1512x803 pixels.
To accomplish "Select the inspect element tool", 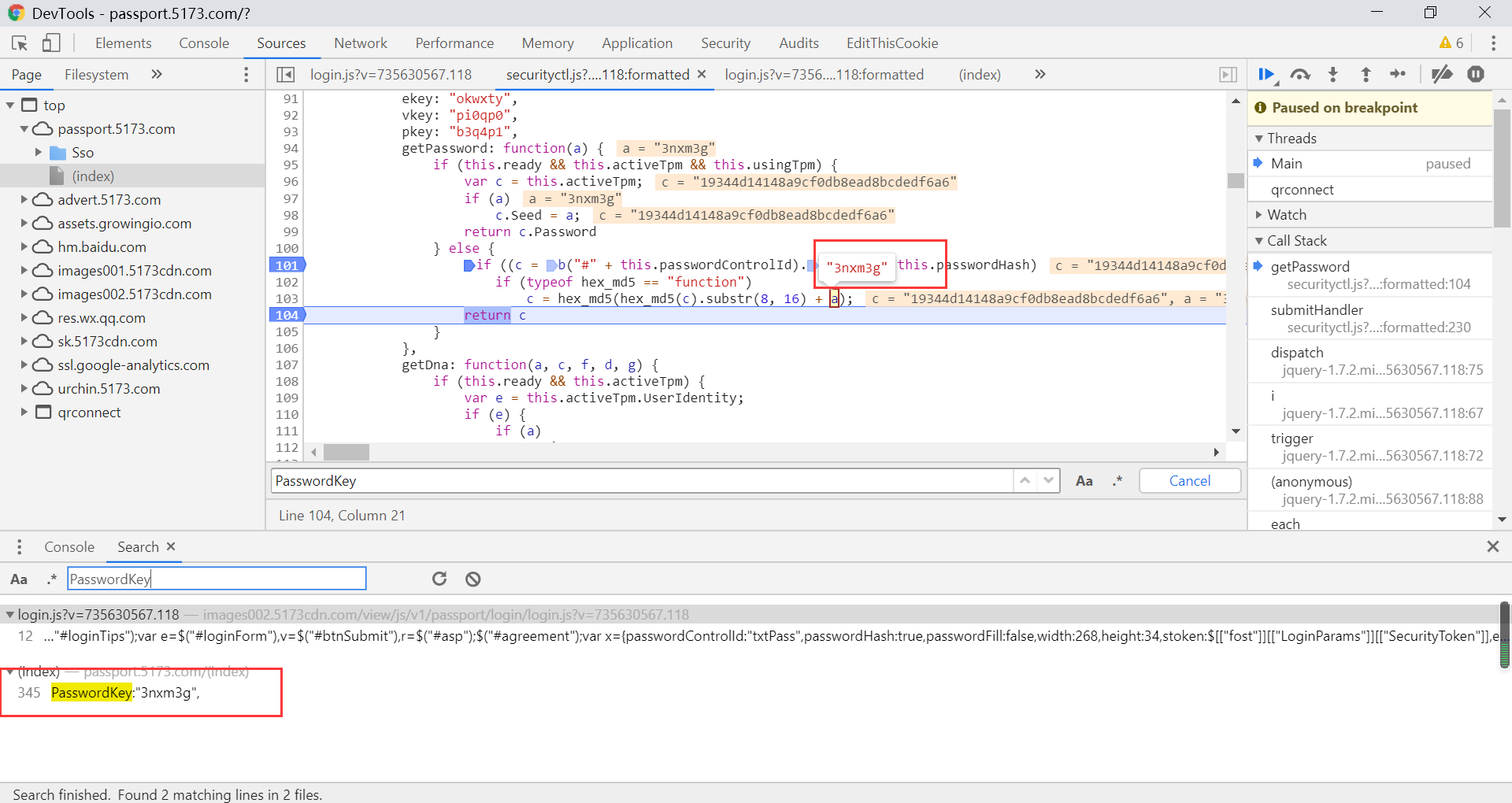I will [20, 43].
